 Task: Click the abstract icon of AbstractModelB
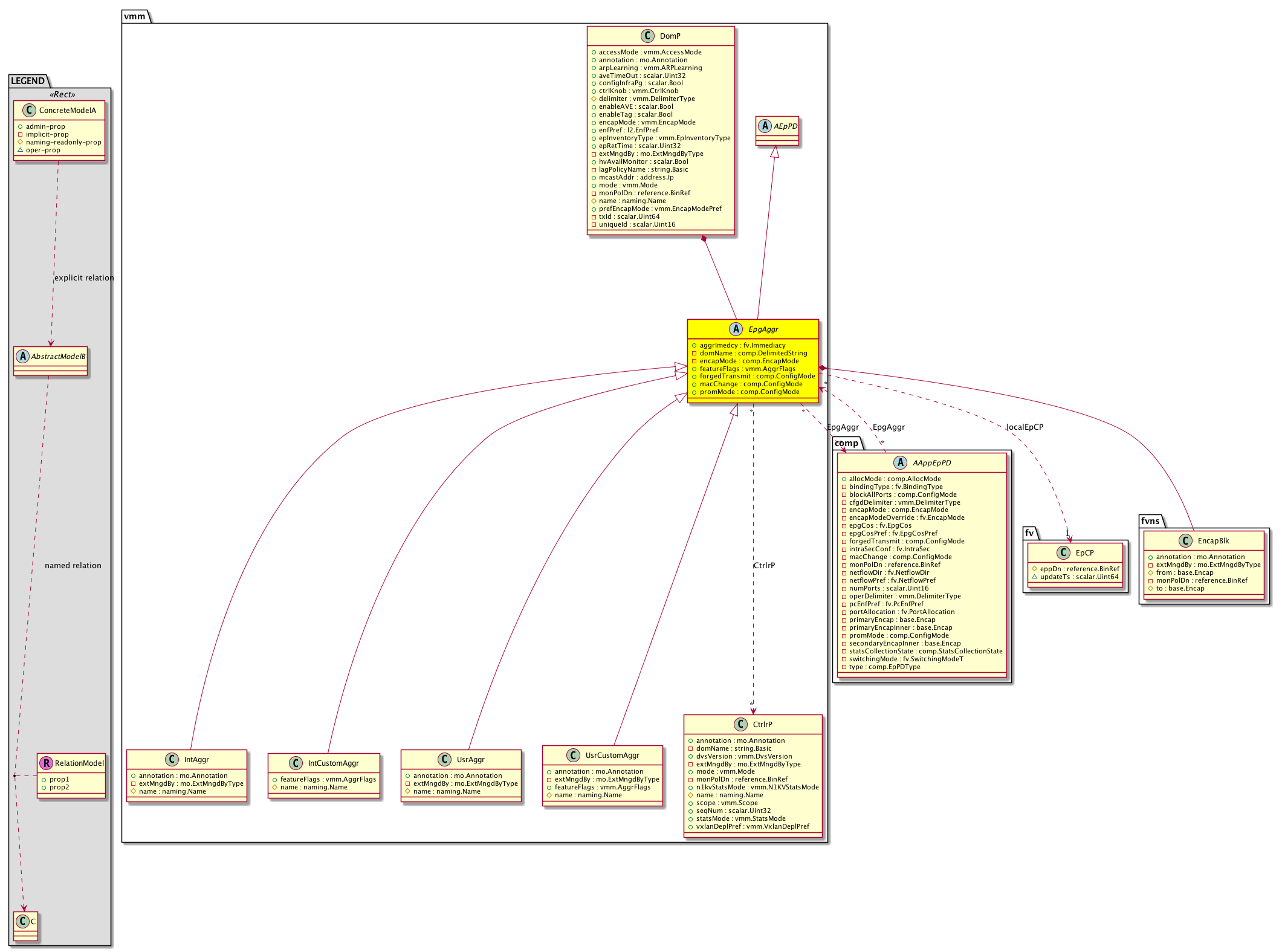pyautogui.click(x=22, y=357)
